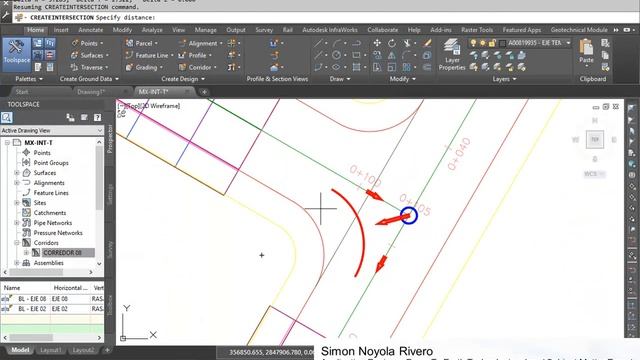Open the Settings side tab in Toolspace
640x360 pixels.
[110, 194]
